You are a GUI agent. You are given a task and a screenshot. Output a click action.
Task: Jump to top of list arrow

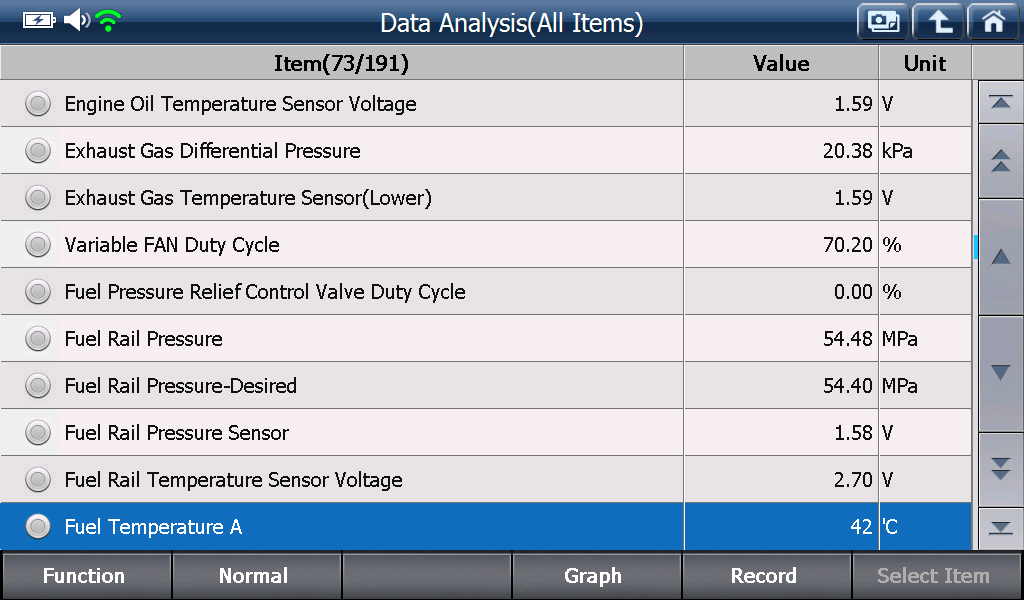pos(1000,103)
